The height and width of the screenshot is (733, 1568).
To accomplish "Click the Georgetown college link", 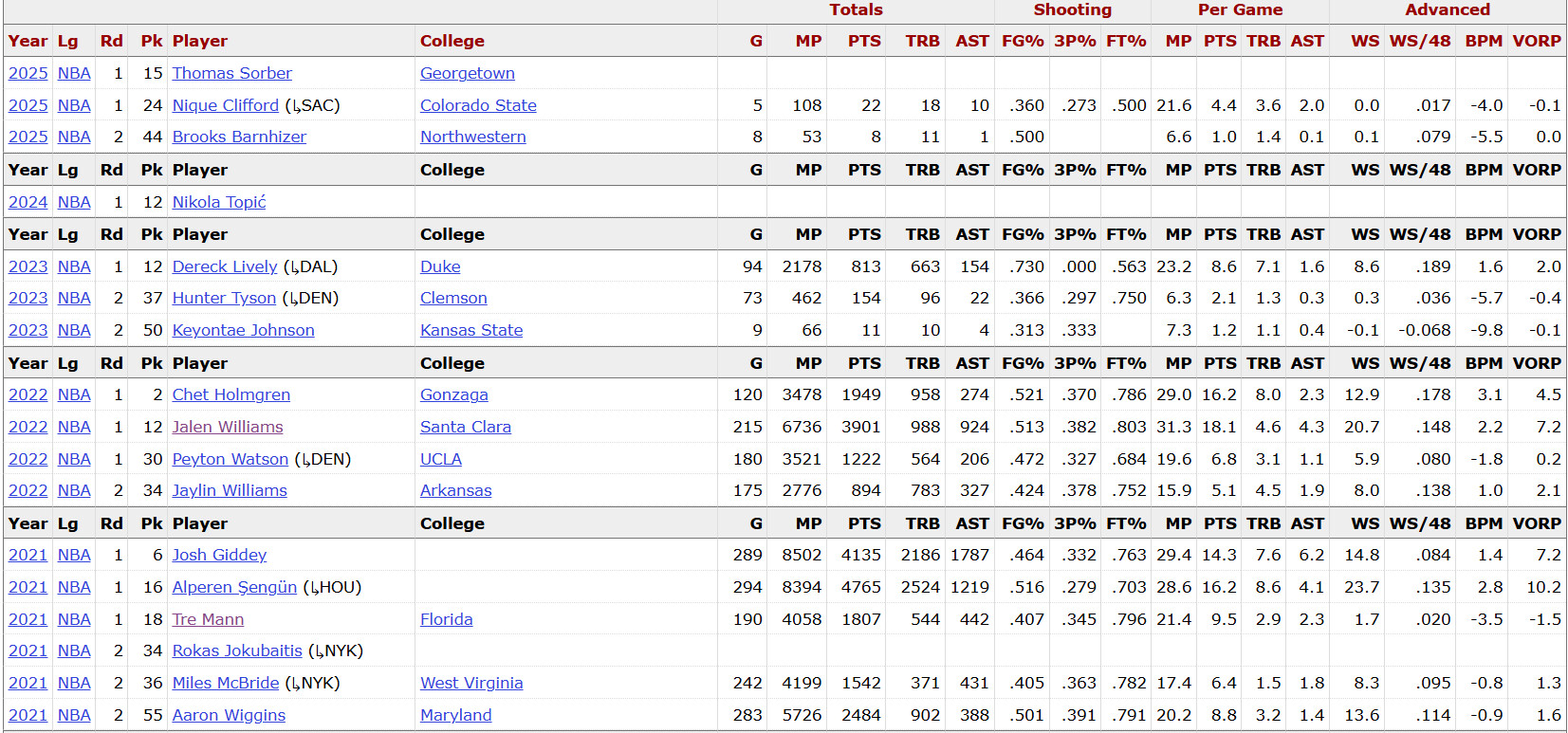I will (x=467, y=73).
